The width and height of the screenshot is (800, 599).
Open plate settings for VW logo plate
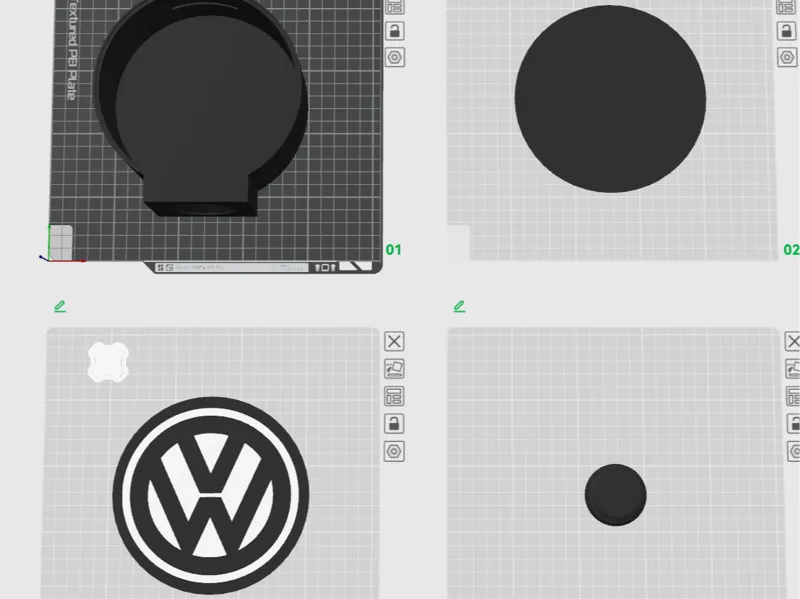[x=394, y=452]
